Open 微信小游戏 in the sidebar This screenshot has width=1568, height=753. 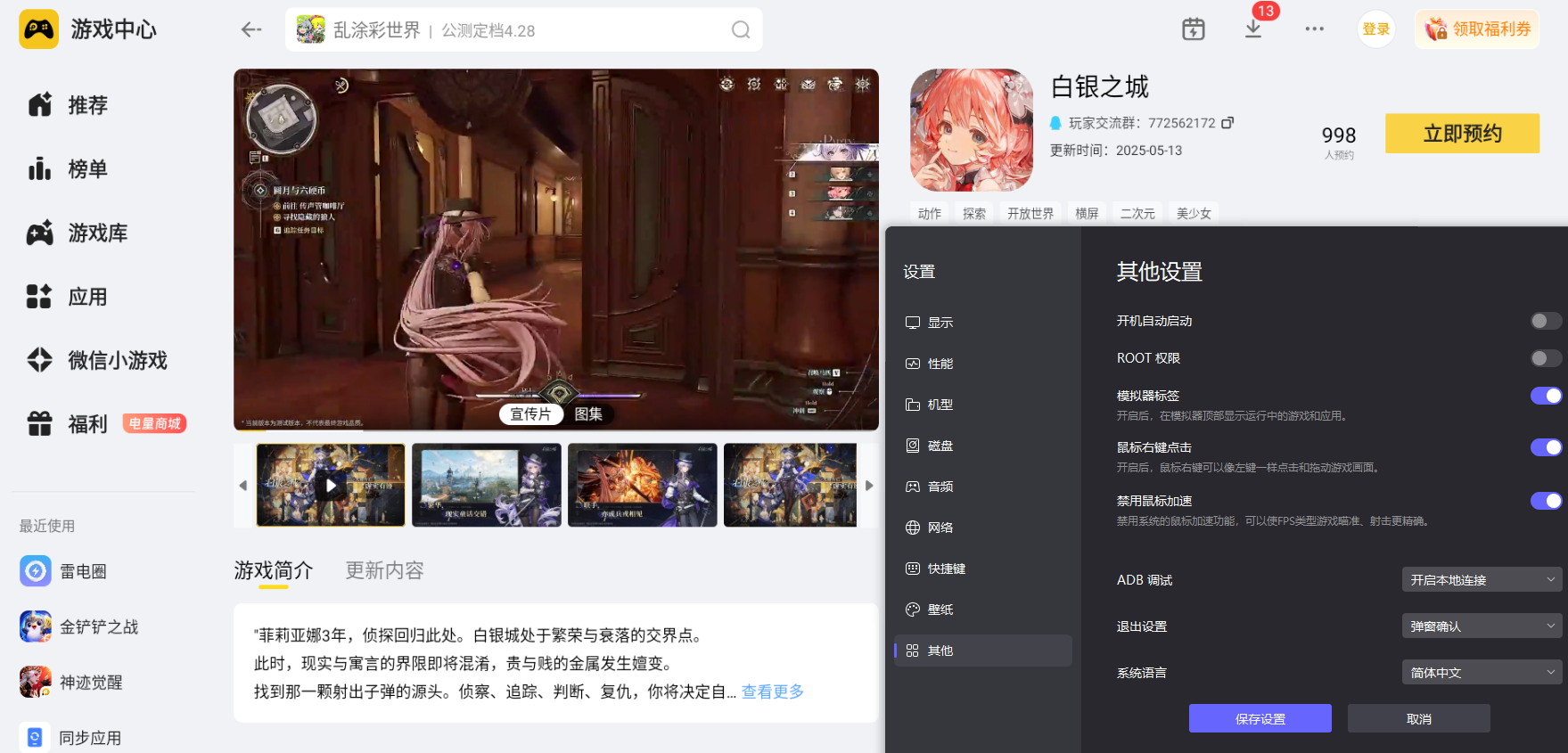tap(97, 360)
